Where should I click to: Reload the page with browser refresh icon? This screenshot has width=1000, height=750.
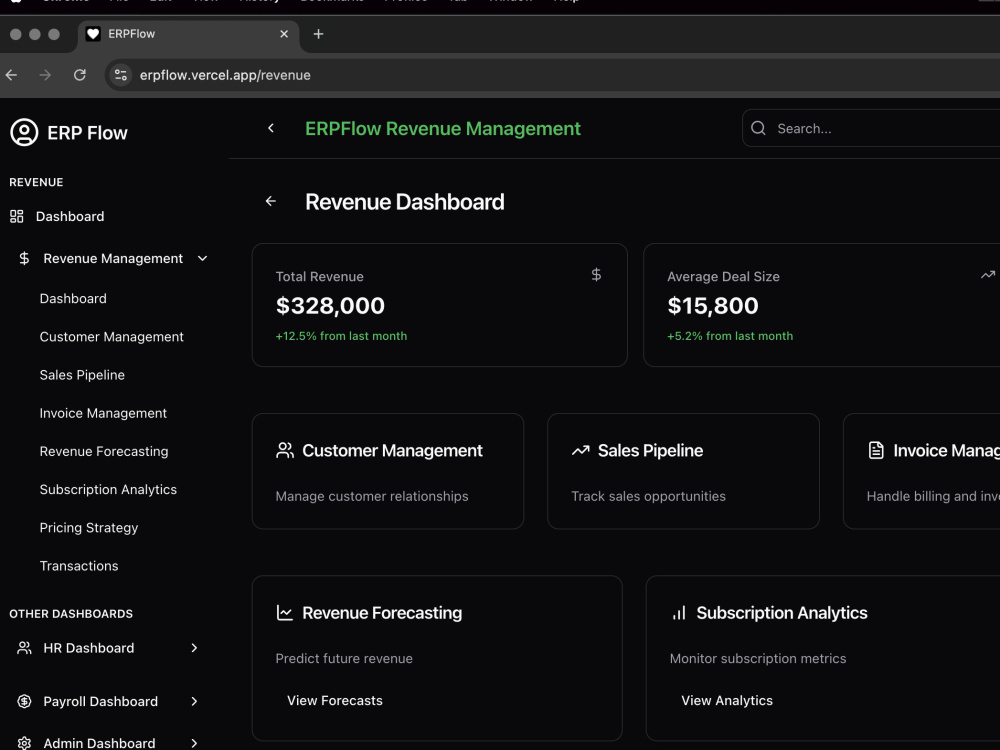tap(80, 75)
